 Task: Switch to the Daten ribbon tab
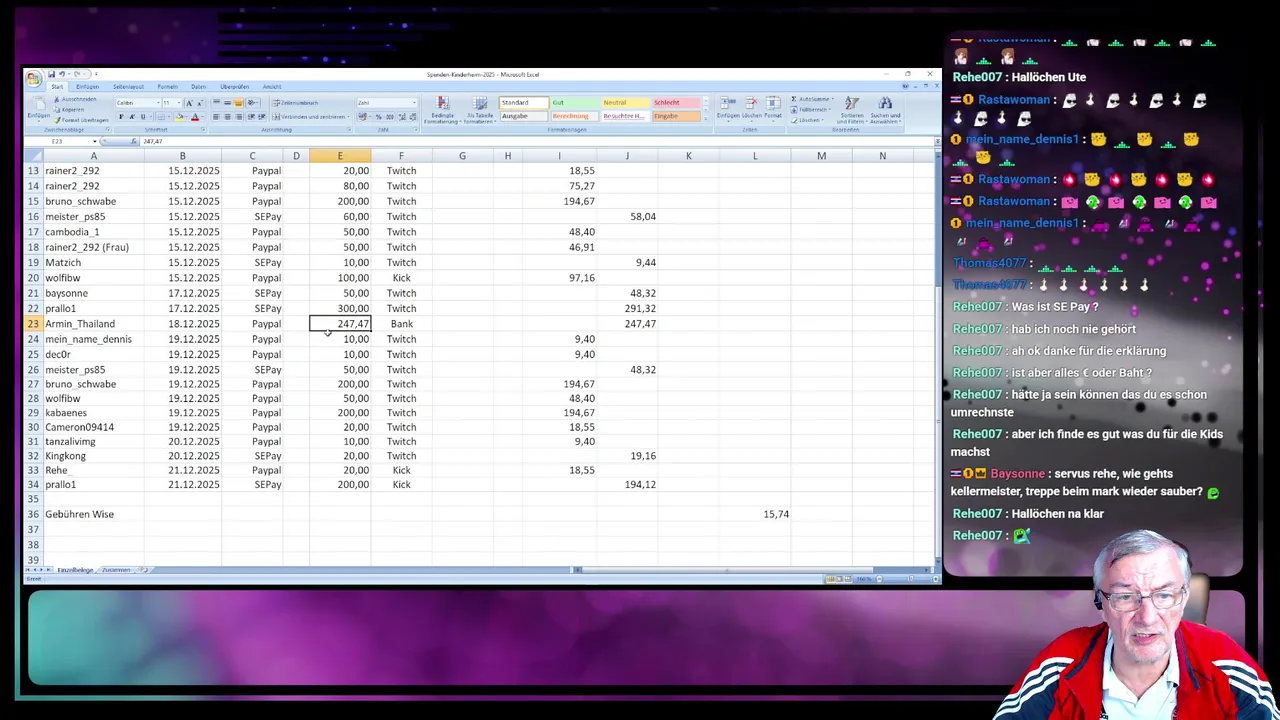(198, 87)
